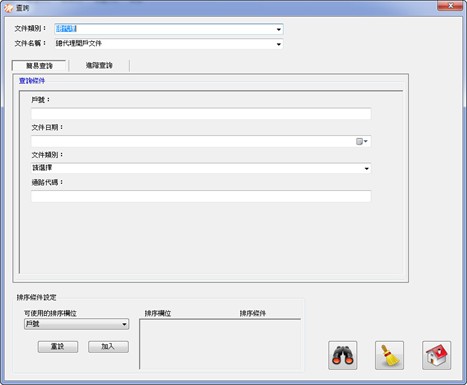This screenshot has width=467, height=385.
Task: Click the broom clear icon
Action: pos(389,355)
